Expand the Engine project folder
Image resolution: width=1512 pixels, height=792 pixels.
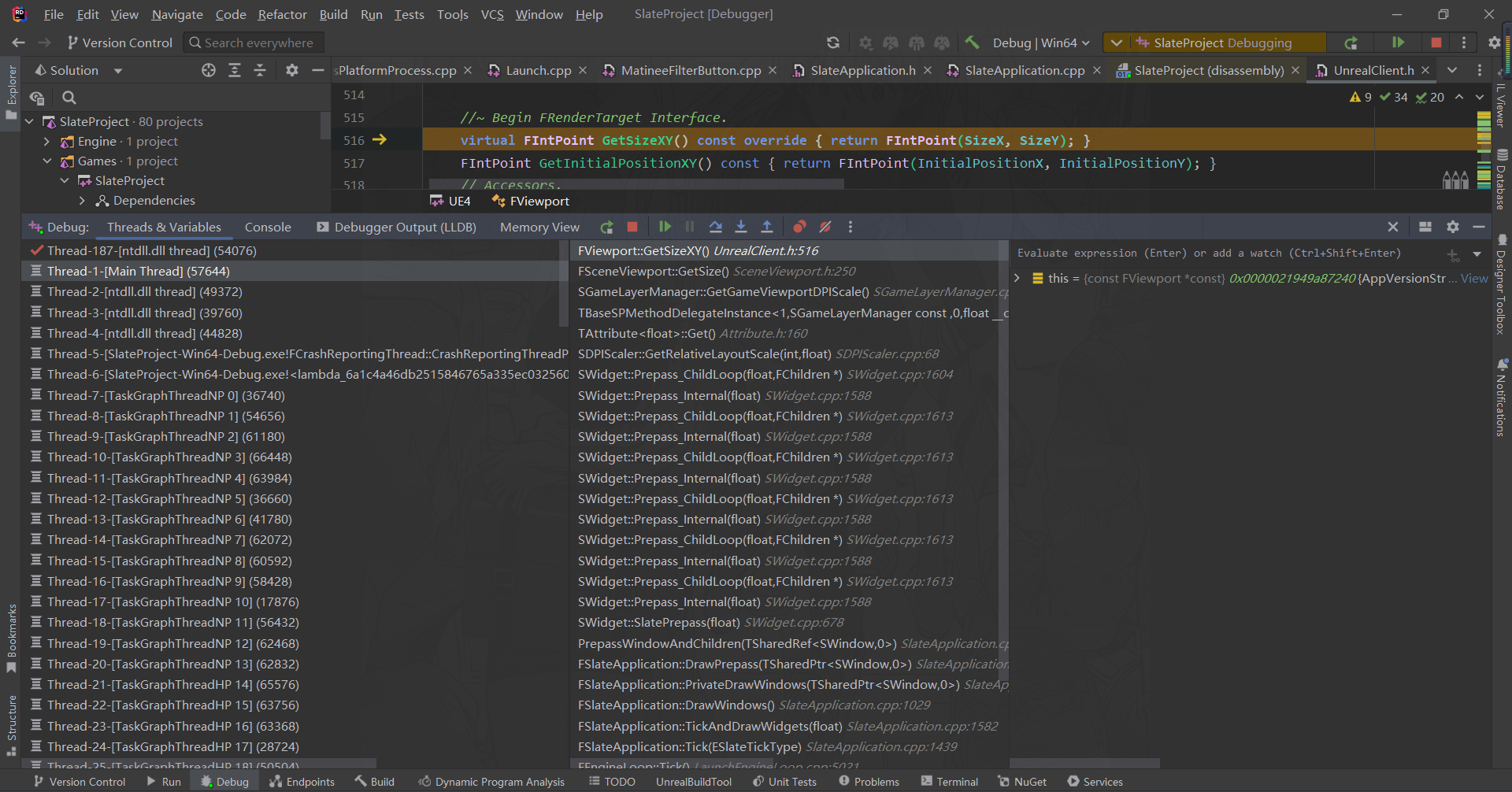pos(46,142)
